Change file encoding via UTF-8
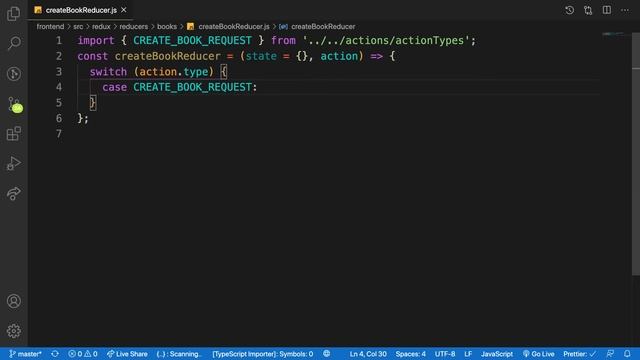 [445, 354]
